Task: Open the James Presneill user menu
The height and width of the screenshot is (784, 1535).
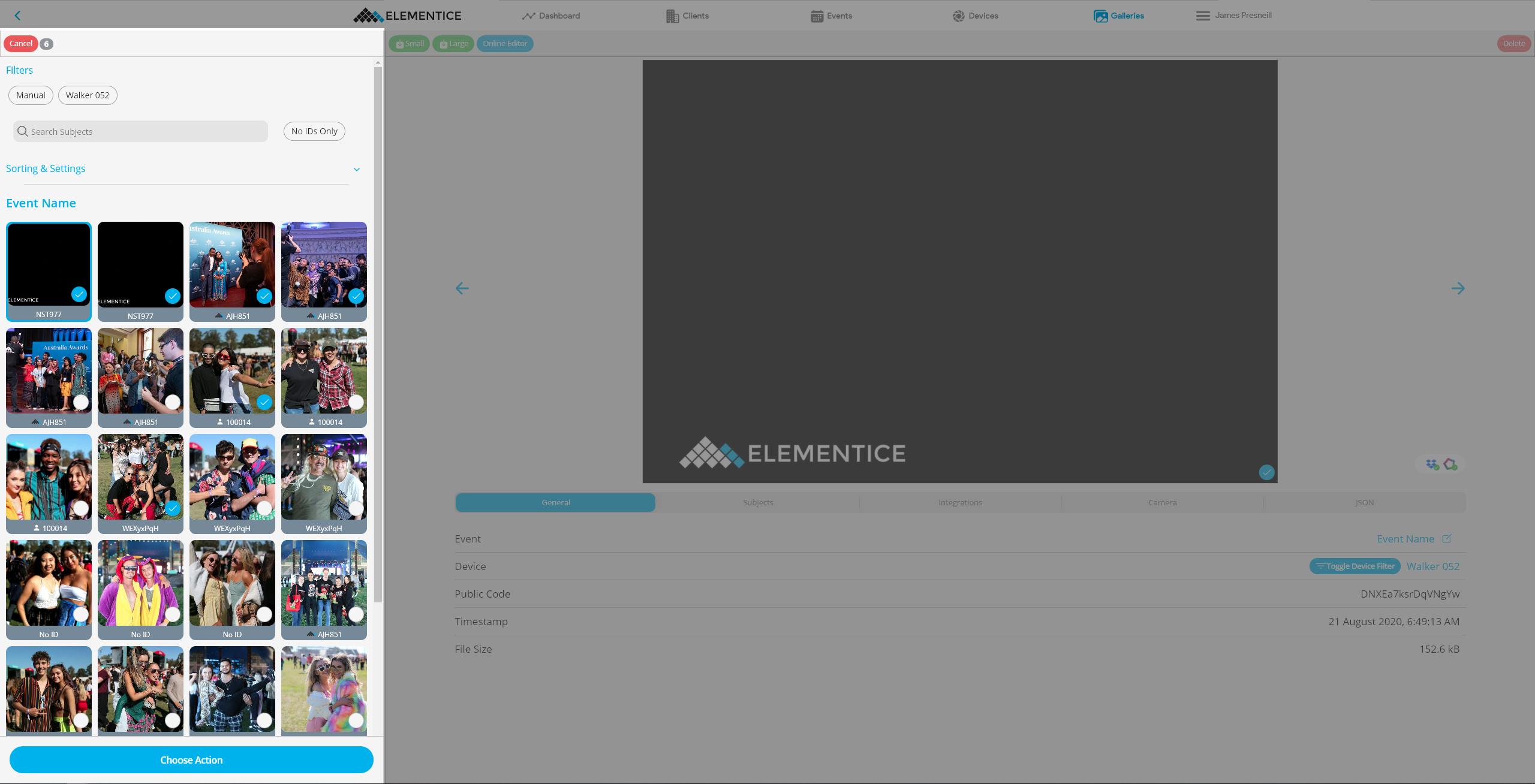Action: click(1234, 16)
